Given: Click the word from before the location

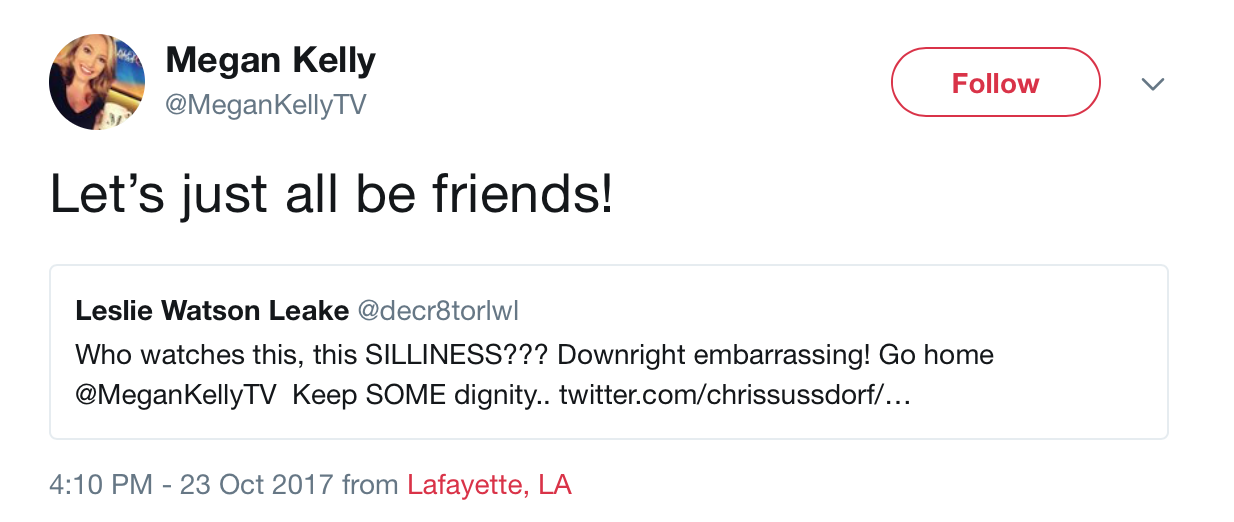Looking at the screenshot, I should [x=370, y=486].
